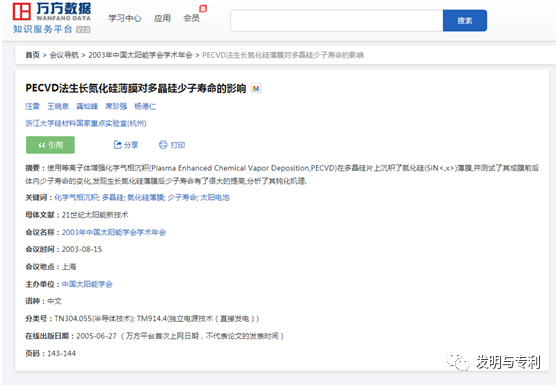Open author link 汪雷
The image size is (558, 387).
[32, 106]
